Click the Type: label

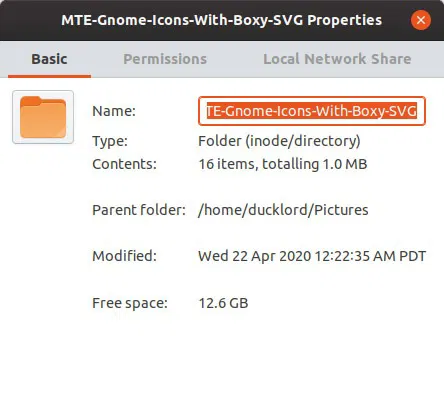tap(110, 141)
